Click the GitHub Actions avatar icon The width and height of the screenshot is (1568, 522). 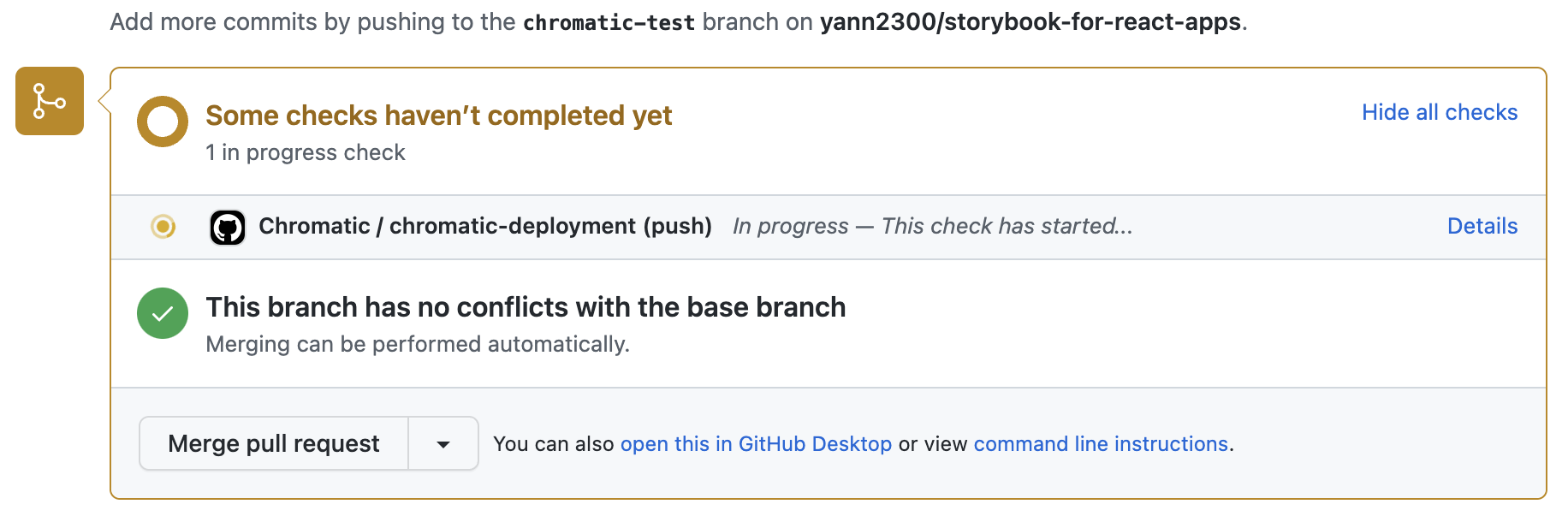(228, 228)
